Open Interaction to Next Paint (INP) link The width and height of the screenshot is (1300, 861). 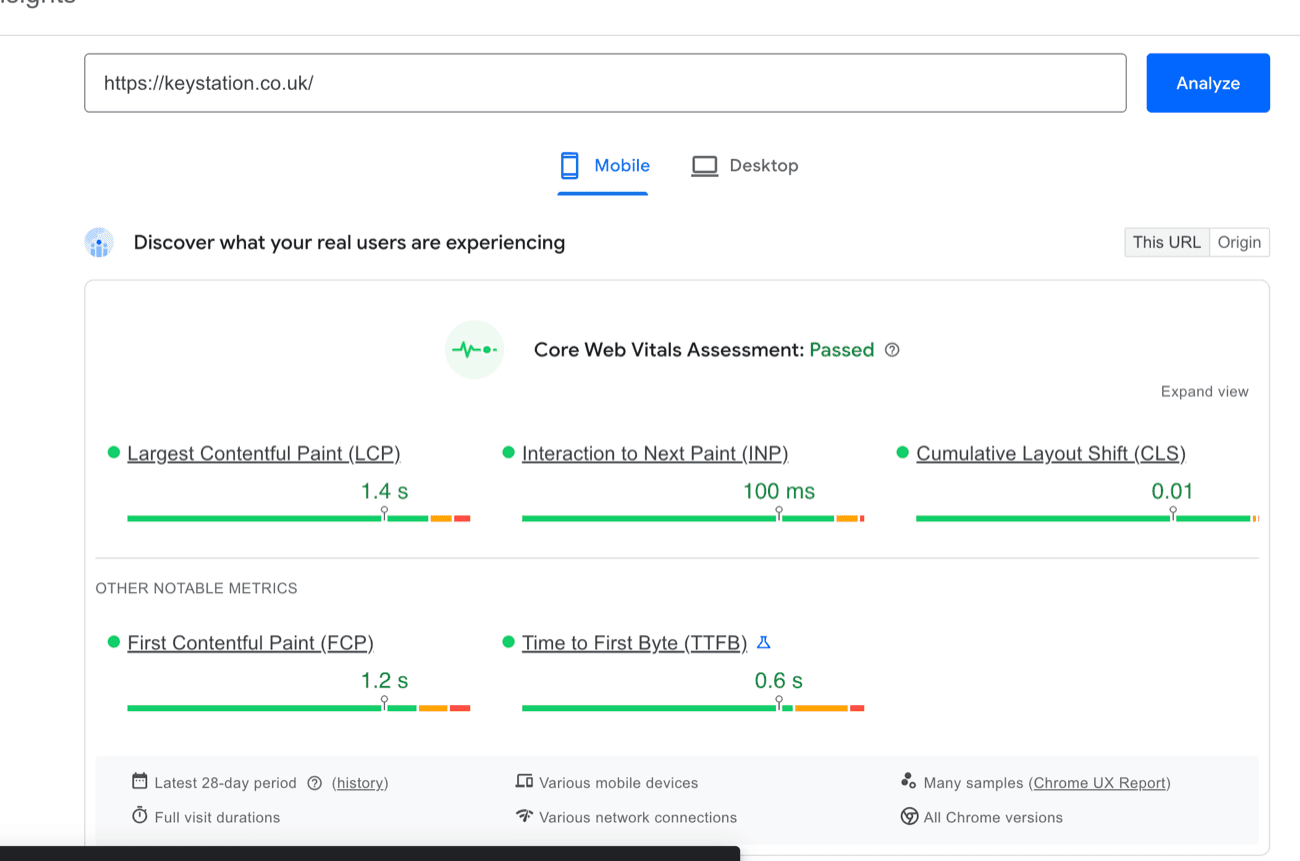(655, 454)
